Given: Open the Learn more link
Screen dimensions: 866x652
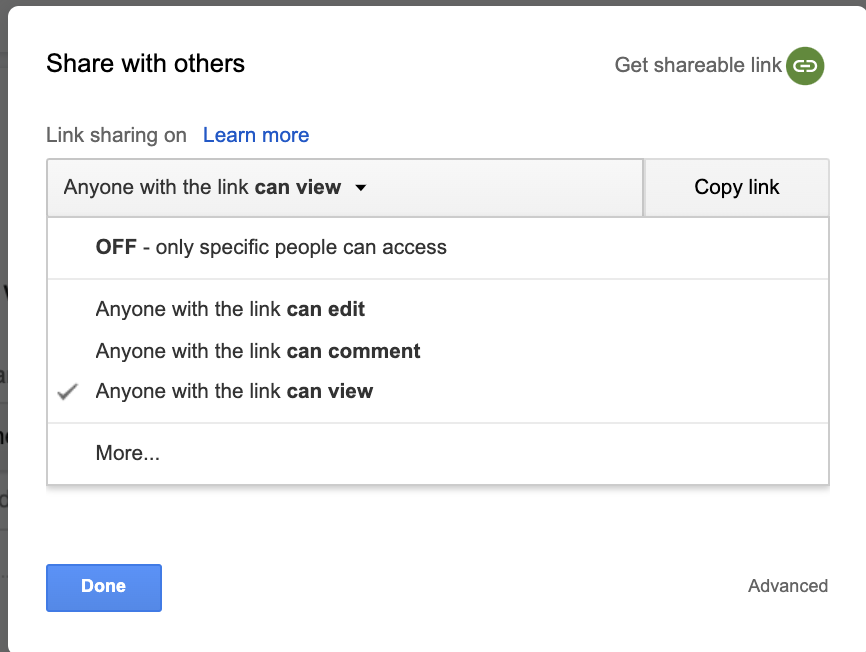Looking at the screenshot, I should pos(256,135).
